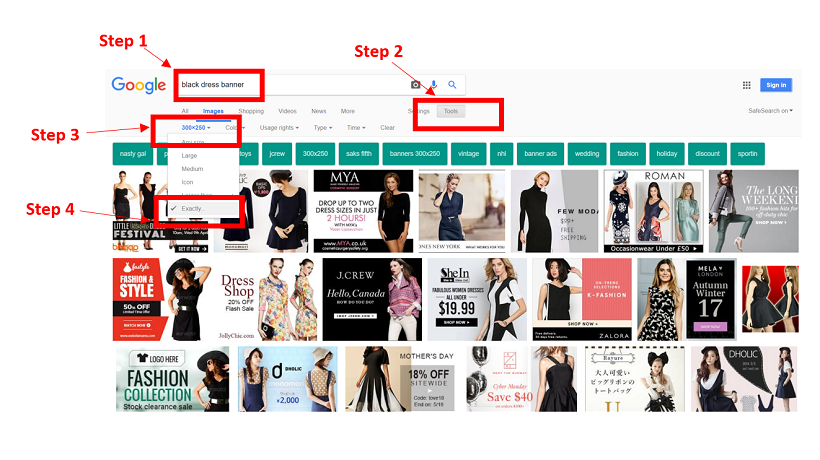Switch to the Videos tab
The width and height of the screenshot is (820, 460).
coord(287,111)
